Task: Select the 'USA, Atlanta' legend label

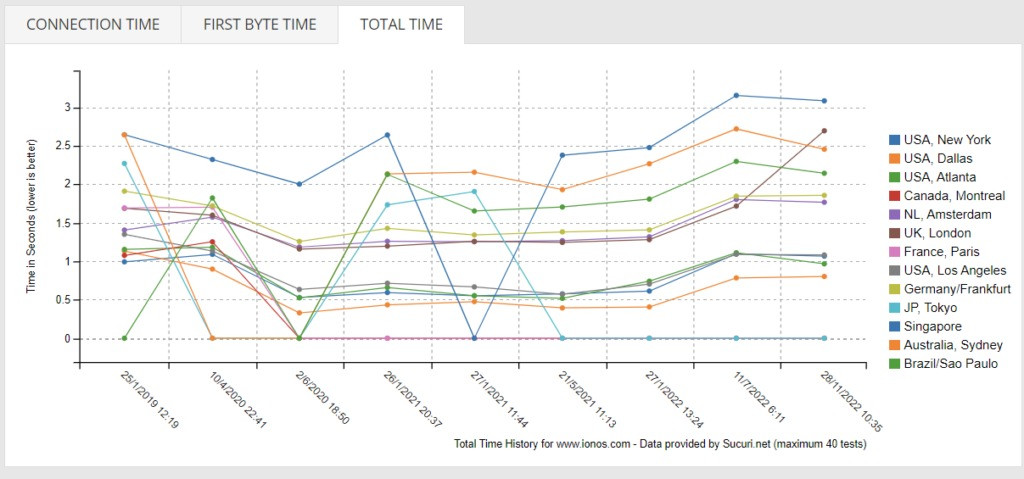Action: pyautogui.click(x=940, y=177)
